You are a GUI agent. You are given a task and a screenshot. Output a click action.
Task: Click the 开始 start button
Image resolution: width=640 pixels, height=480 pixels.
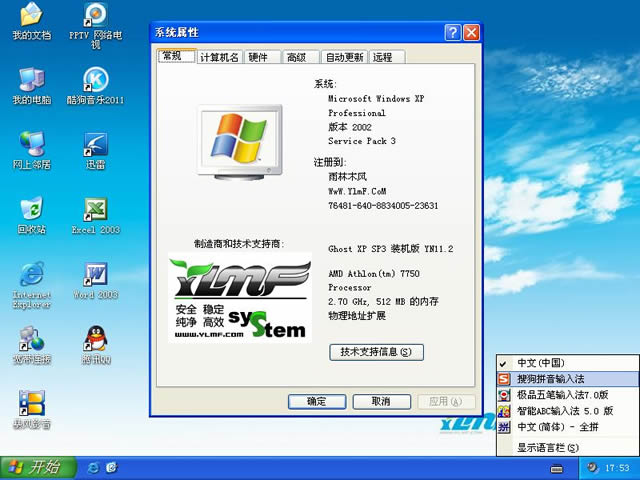(x=38, y=468)
